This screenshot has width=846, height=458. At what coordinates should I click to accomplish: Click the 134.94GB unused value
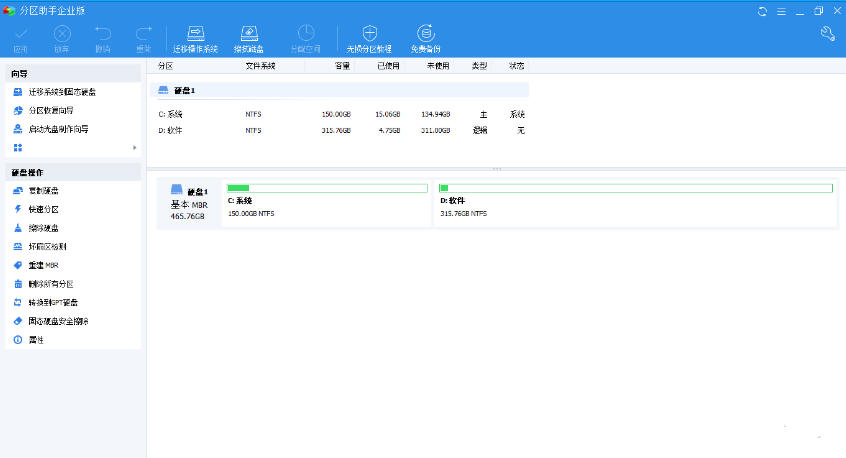point(435,114)
